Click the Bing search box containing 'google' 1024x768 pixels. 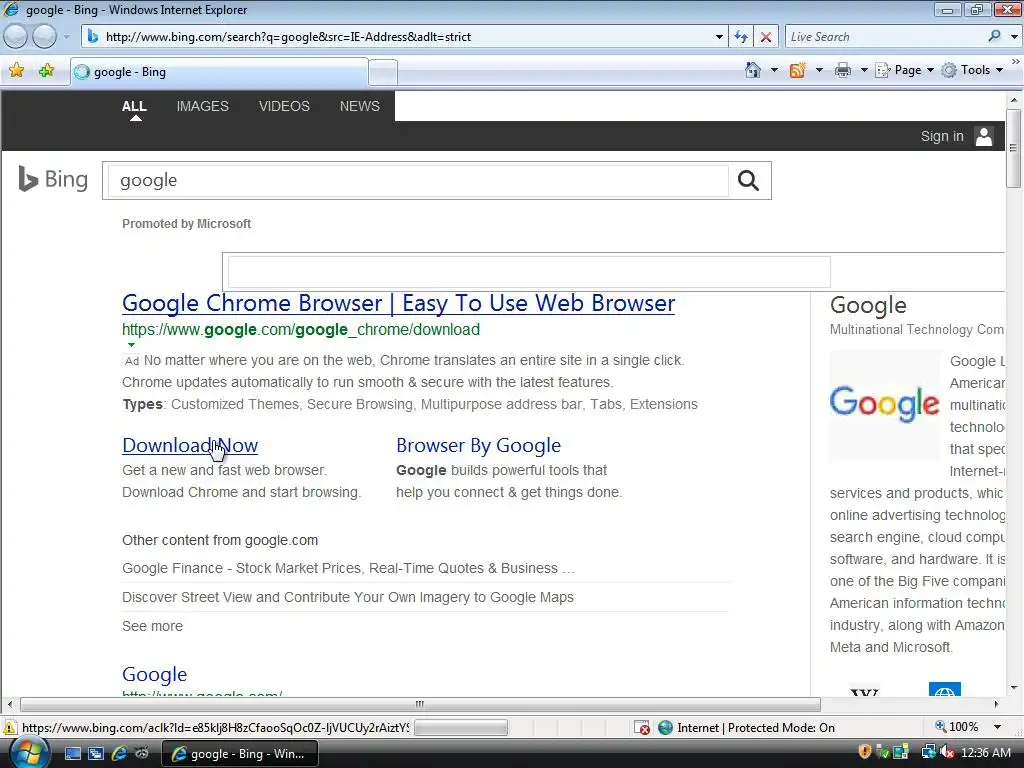(x=418, y=180)
